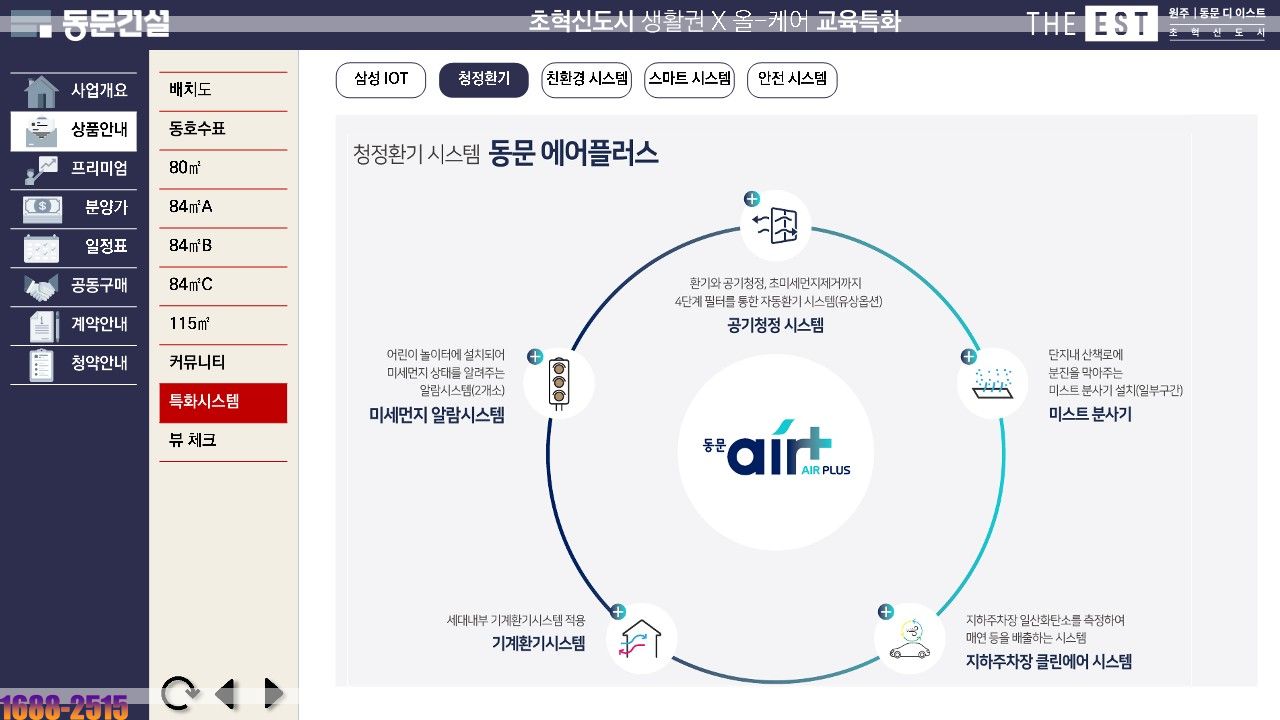Click the 분양가 menu label
This screenshot has height=720, width=1280.
tap(106, 208)
